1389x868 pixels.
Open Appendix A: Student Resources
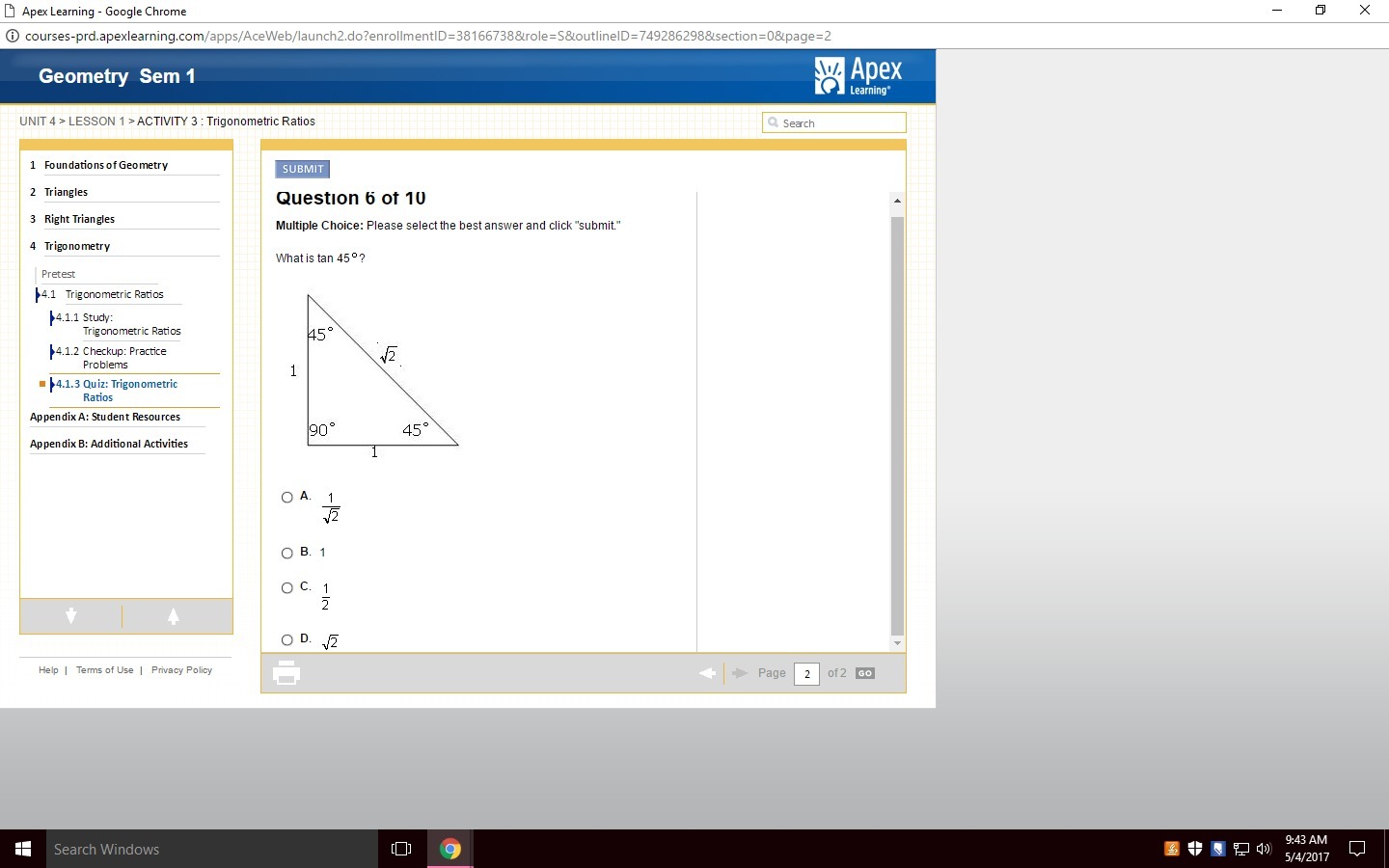click(105, 417)
